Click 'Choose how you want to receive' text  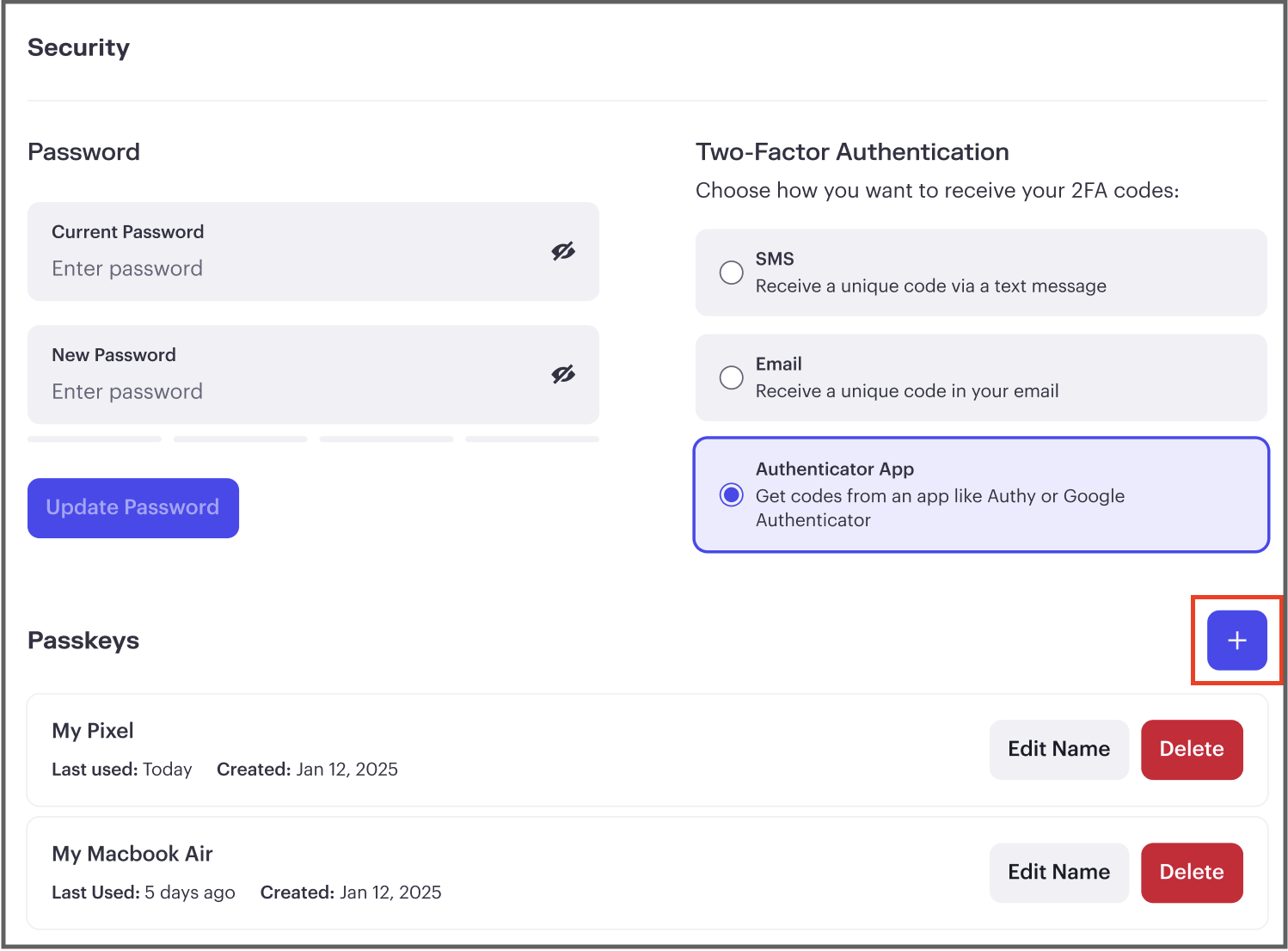click(937, 191)
